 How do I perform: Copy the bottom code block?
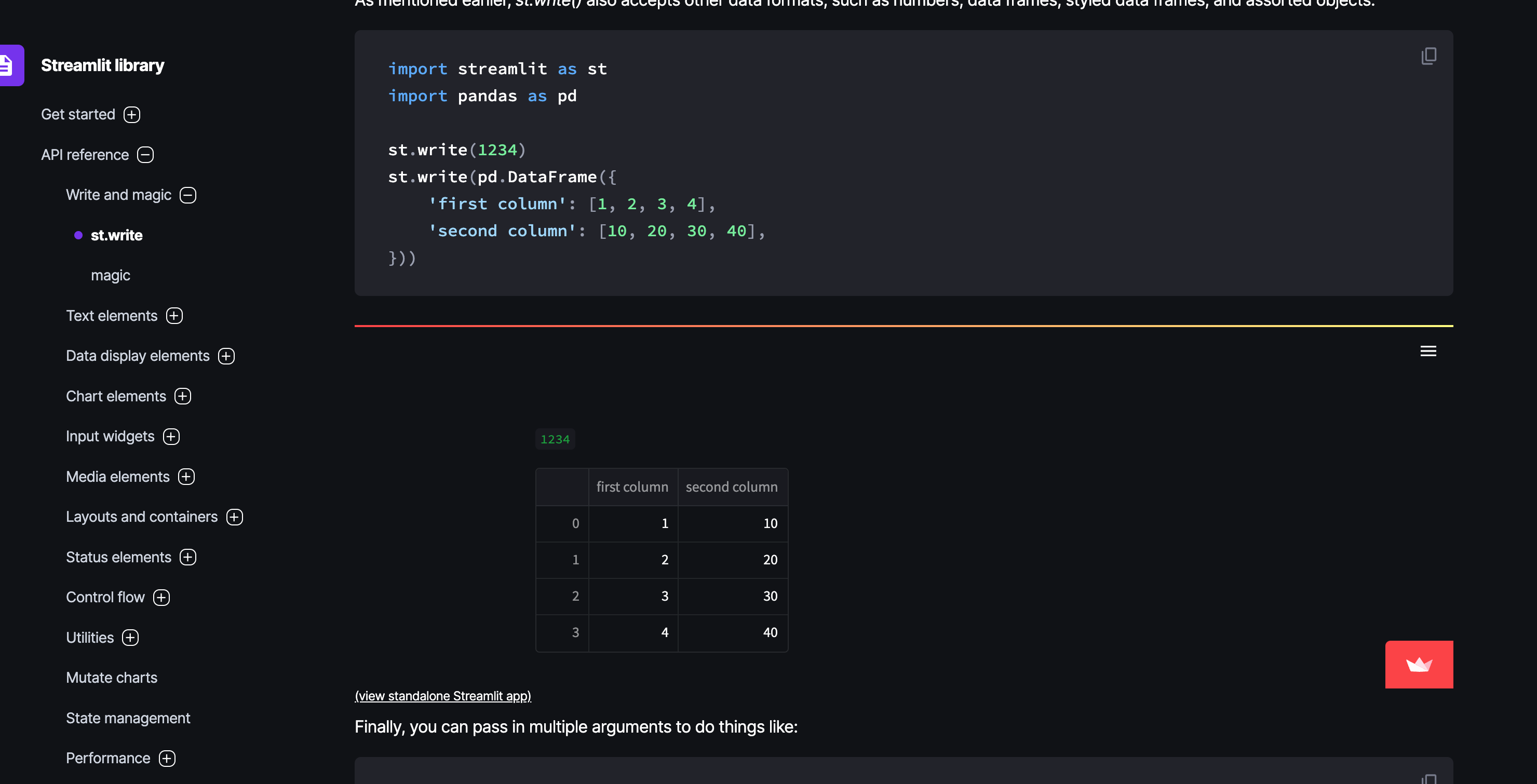(1428, 778)
